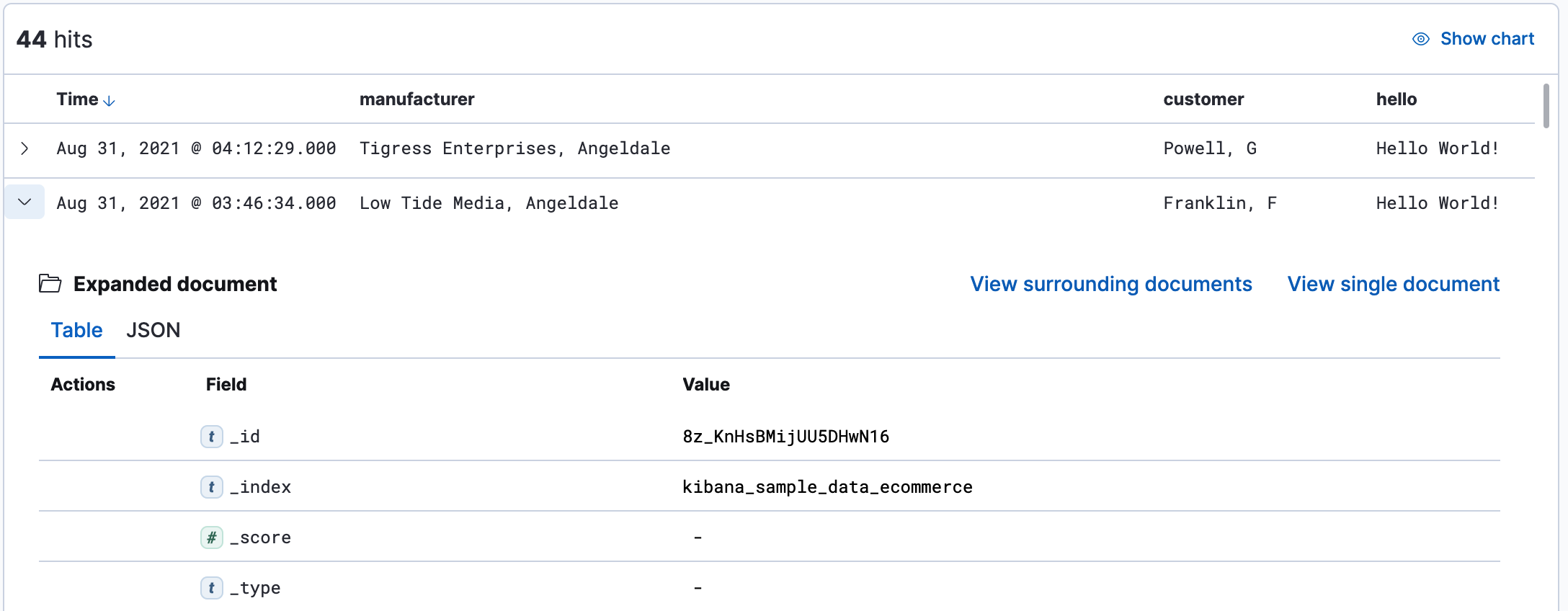Click the Time column header label

coord(77,99)
